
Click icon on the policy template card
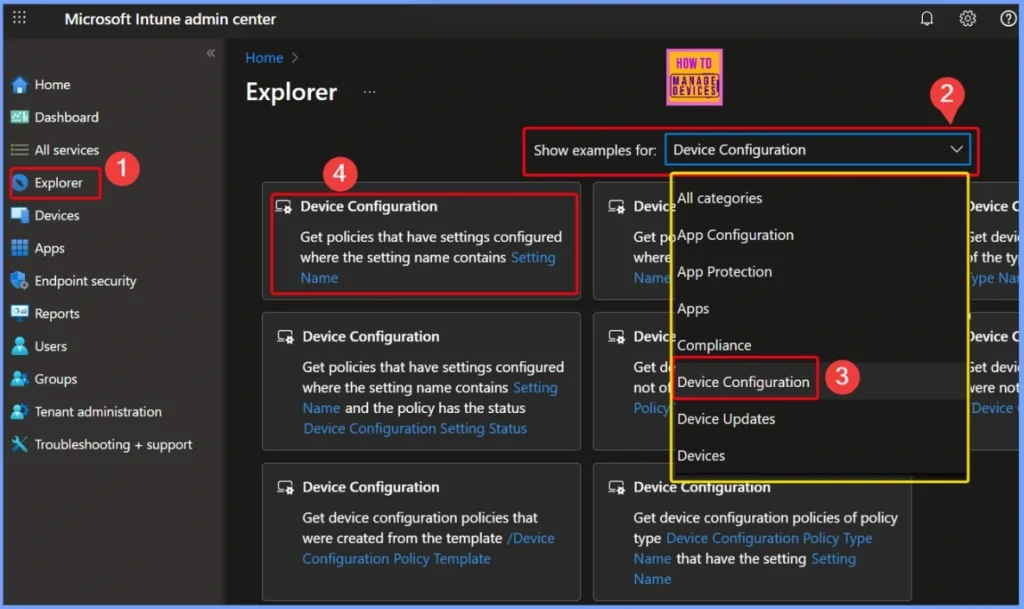285,488
